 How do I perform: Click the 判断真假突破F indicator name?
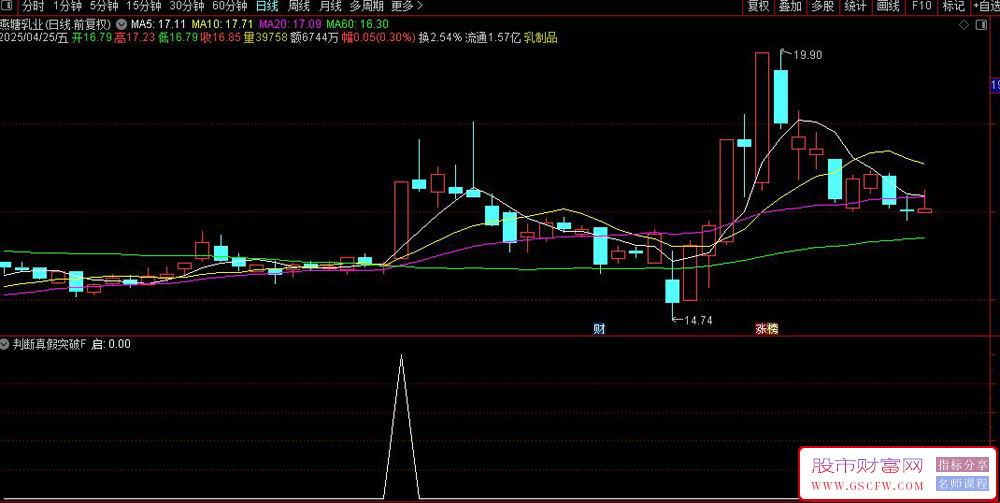coord(50,344)
